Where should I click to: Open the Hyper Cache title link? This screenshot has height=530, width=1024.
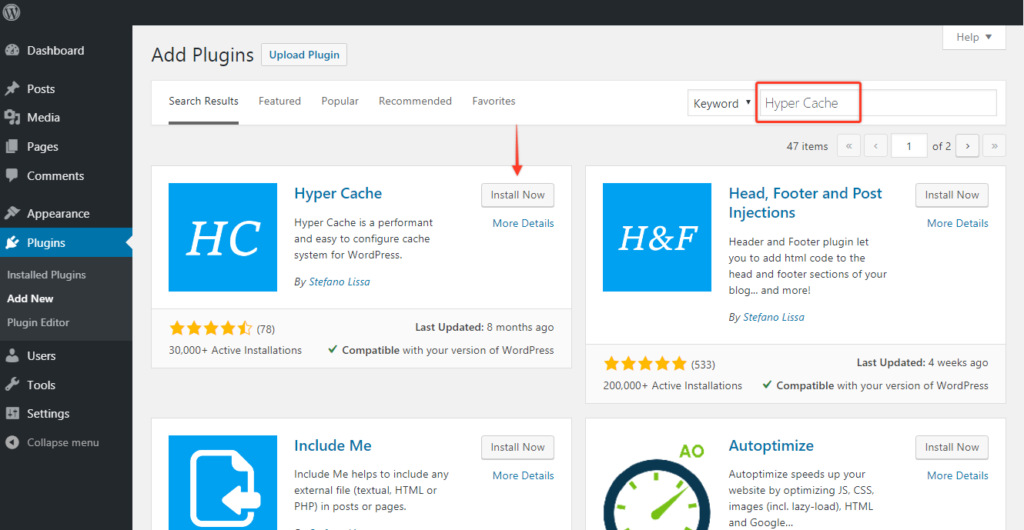point(338,193)
